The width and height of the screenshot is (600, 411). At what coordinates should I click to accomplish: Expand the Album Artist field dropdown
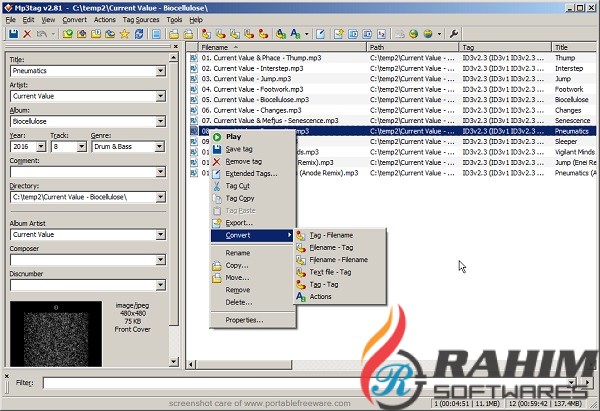[161, 235]
